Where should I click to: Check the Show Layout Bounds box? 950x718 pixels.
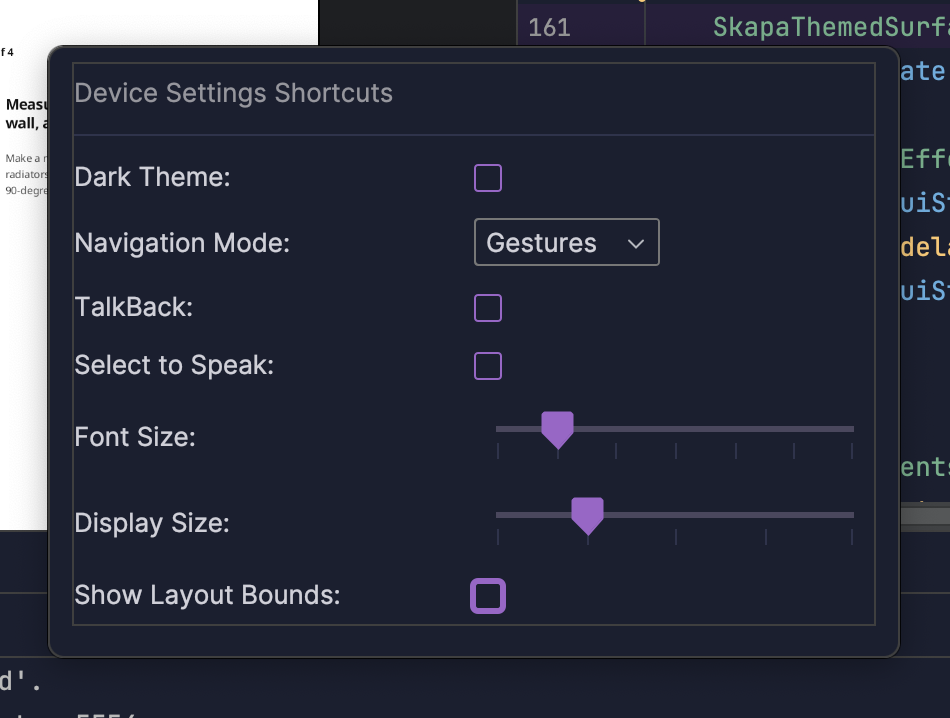click(x=488, y=596)
